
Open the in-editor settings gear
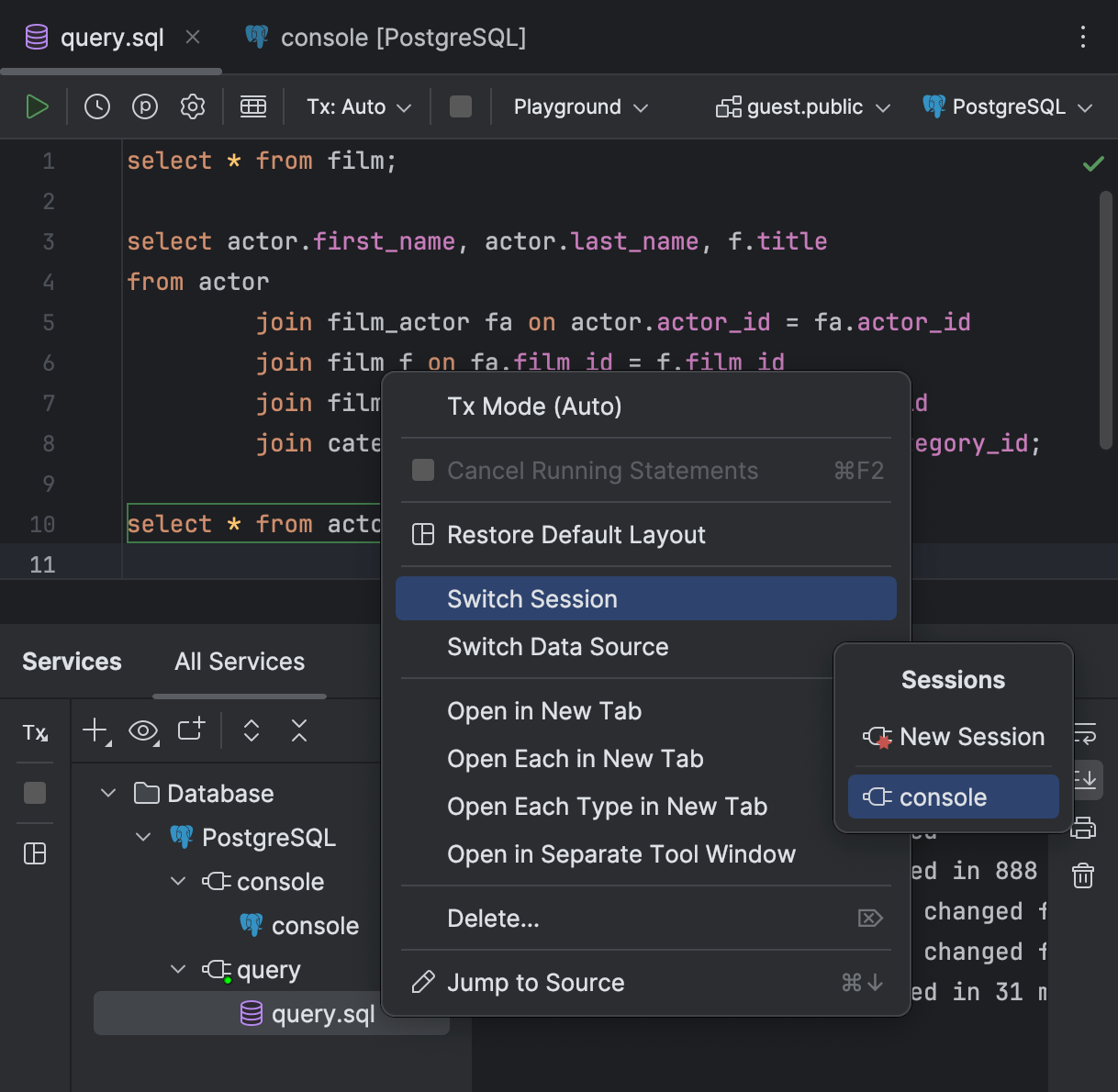(193, 106)
